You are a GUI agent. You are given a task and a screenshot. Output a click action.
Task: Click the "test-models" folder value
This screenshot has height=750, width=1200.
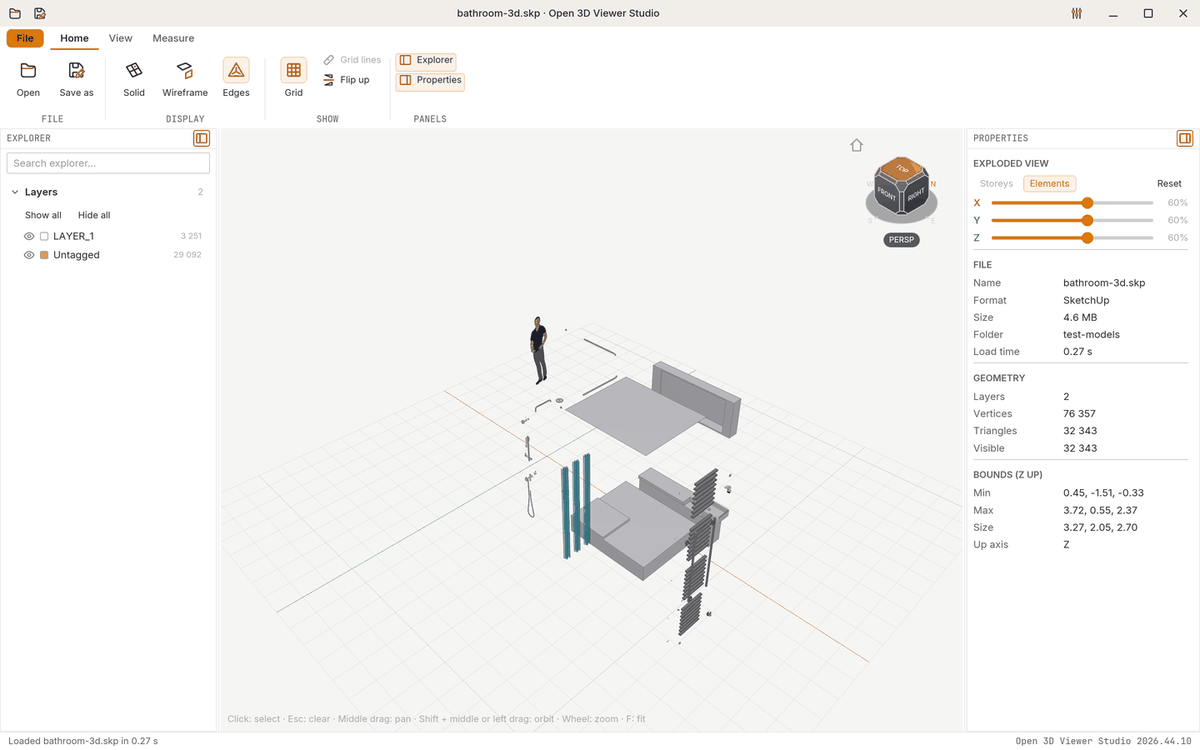tap(1091, 335)
